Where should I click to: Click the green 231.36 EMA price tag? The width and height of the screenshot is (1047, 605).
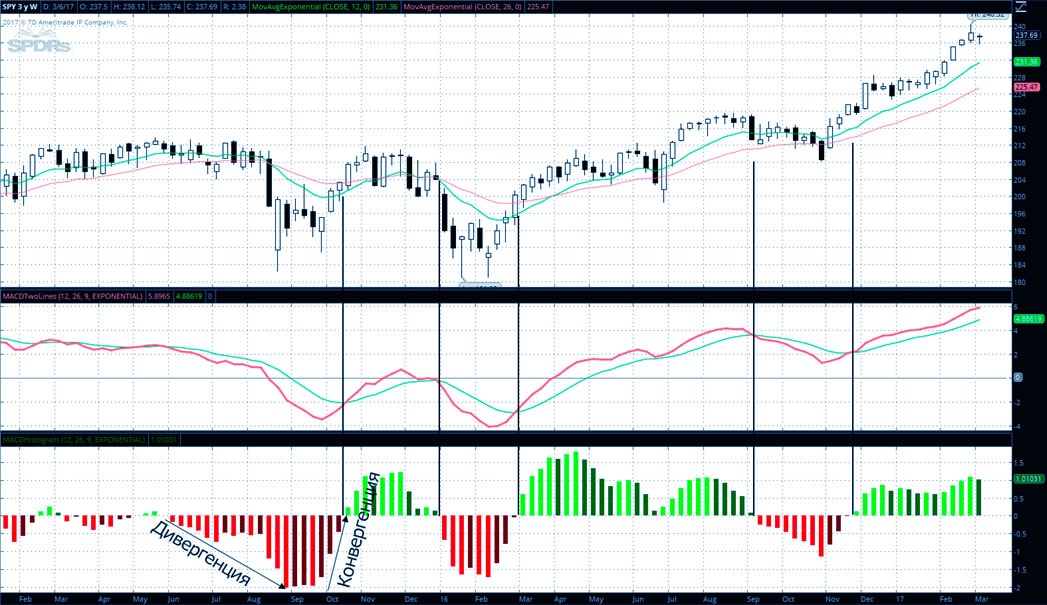coord(1027,62)
